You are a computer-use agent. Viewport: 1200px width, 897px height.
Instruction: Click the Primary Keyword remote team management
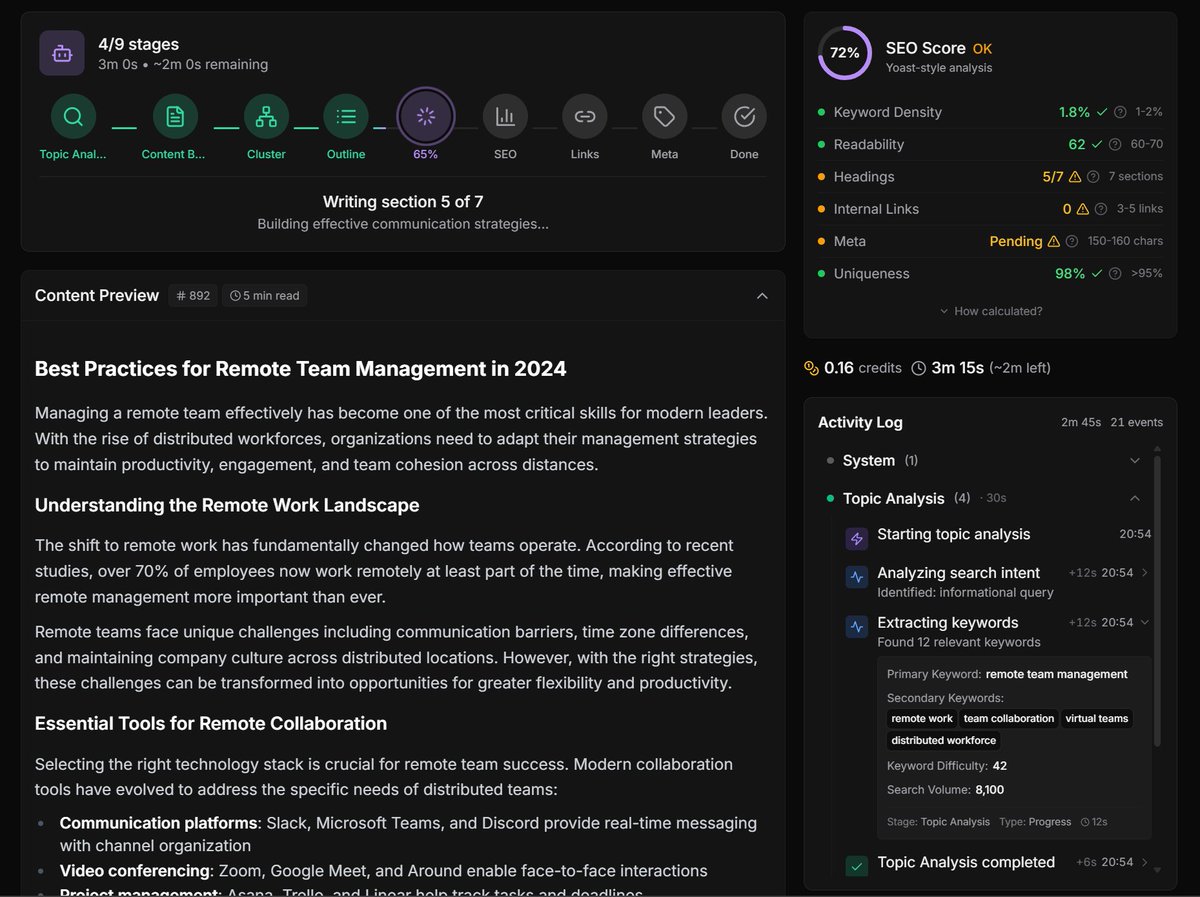pos(1057,674)
